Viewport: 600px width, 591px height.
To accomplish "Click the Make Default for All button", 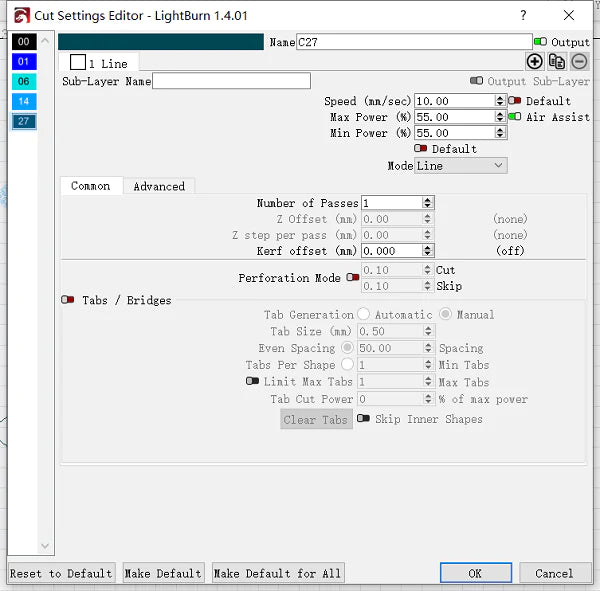I will click(277, 573).
